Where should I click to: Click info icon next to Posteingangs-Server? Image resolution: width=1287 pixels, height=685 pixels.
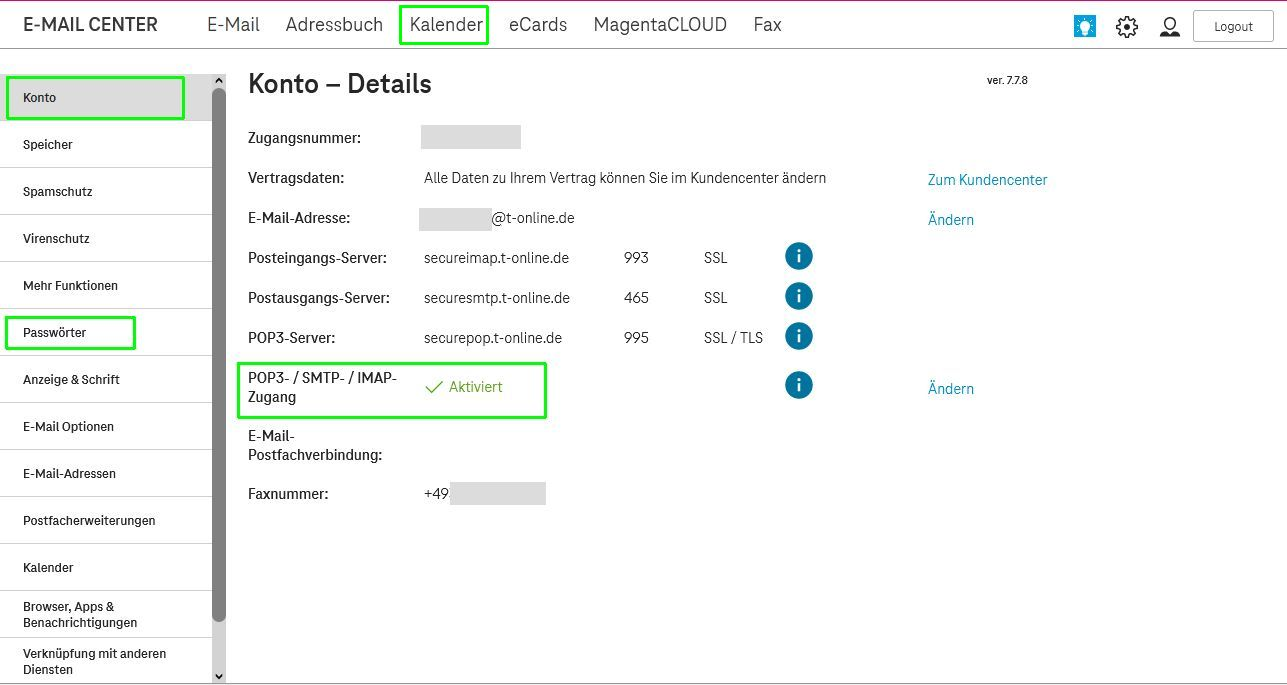click(x=798, y=257)
